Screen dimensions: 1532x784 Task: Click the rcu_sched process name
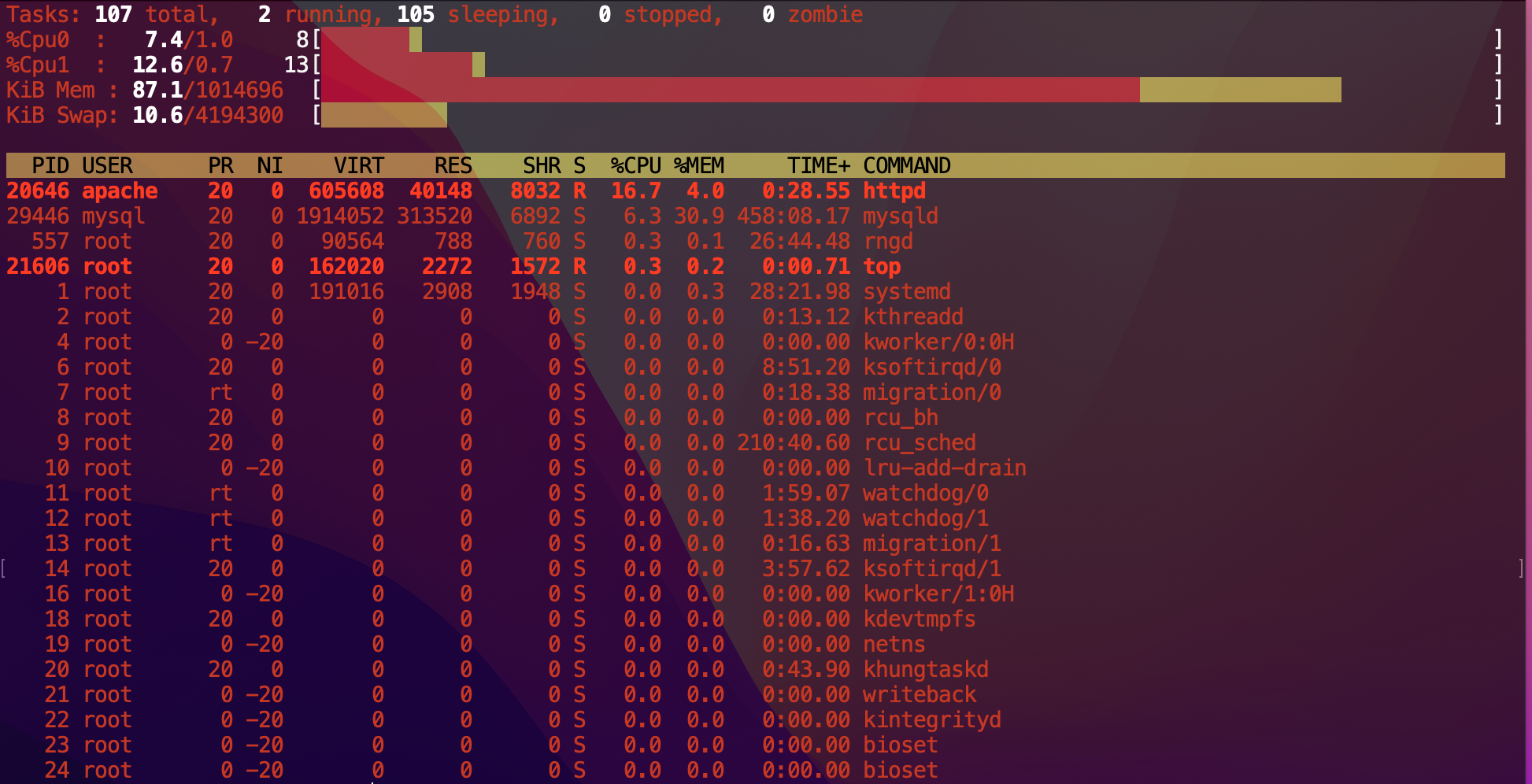tap(919, 442)
